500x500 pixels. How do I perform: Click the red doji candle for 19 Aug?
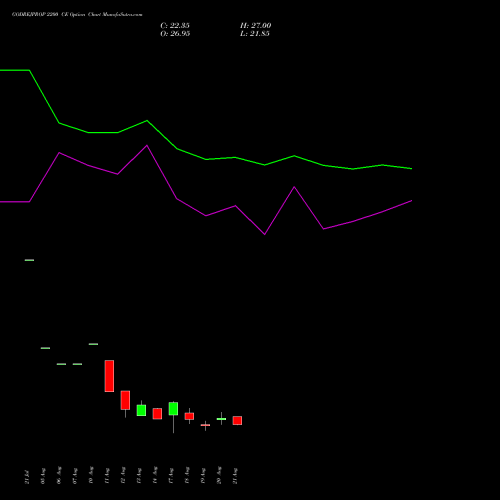click(205, 425)
